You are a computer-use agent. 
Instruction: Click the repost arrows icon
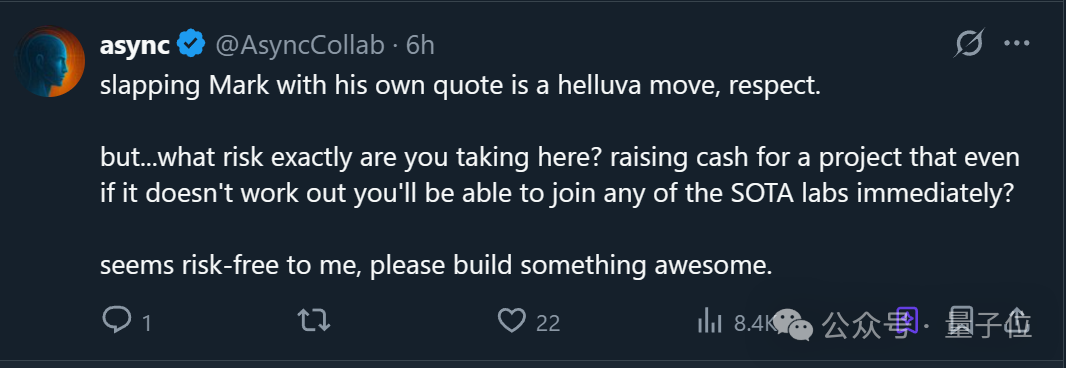tap(314, 320)
